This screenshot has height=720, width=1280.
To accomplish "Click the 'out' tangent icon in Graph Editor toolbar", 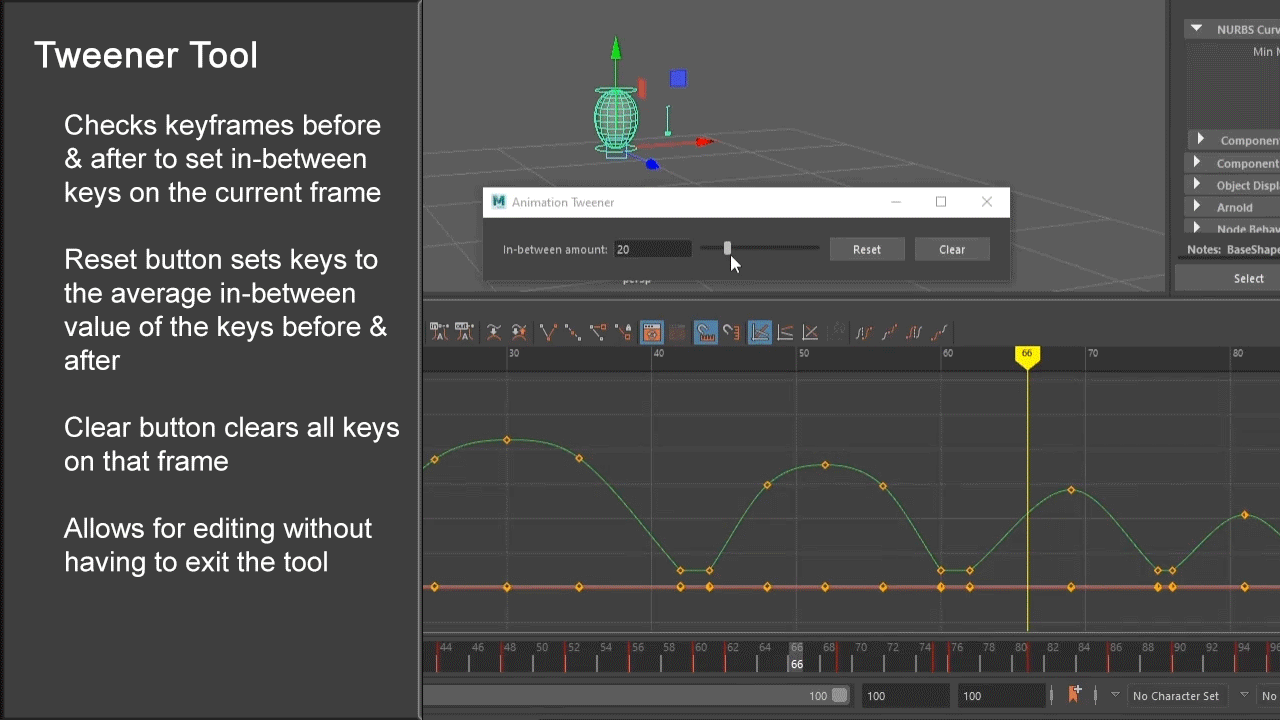I will (465, 332).
